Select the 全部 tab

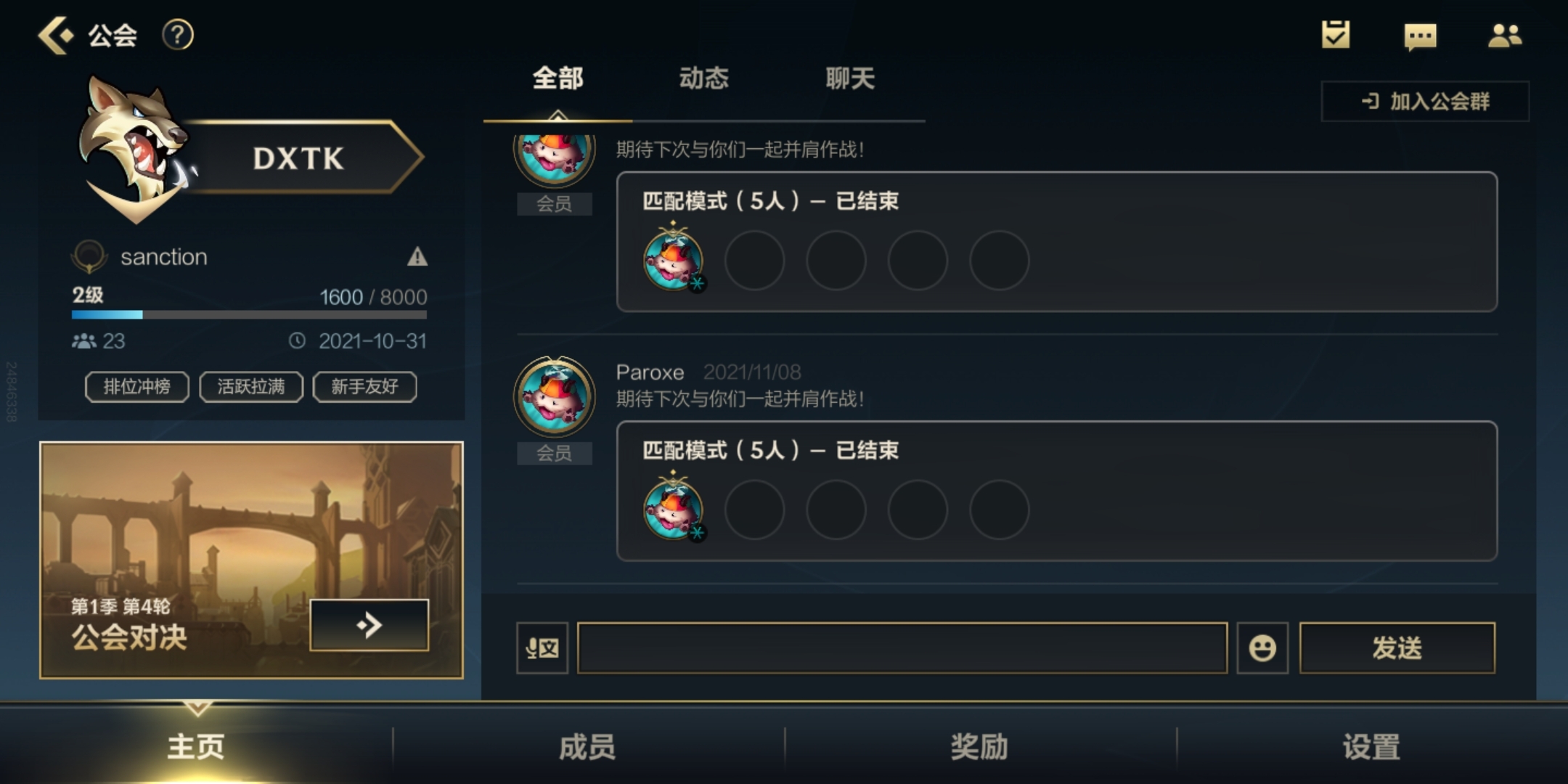pos(558,78)
